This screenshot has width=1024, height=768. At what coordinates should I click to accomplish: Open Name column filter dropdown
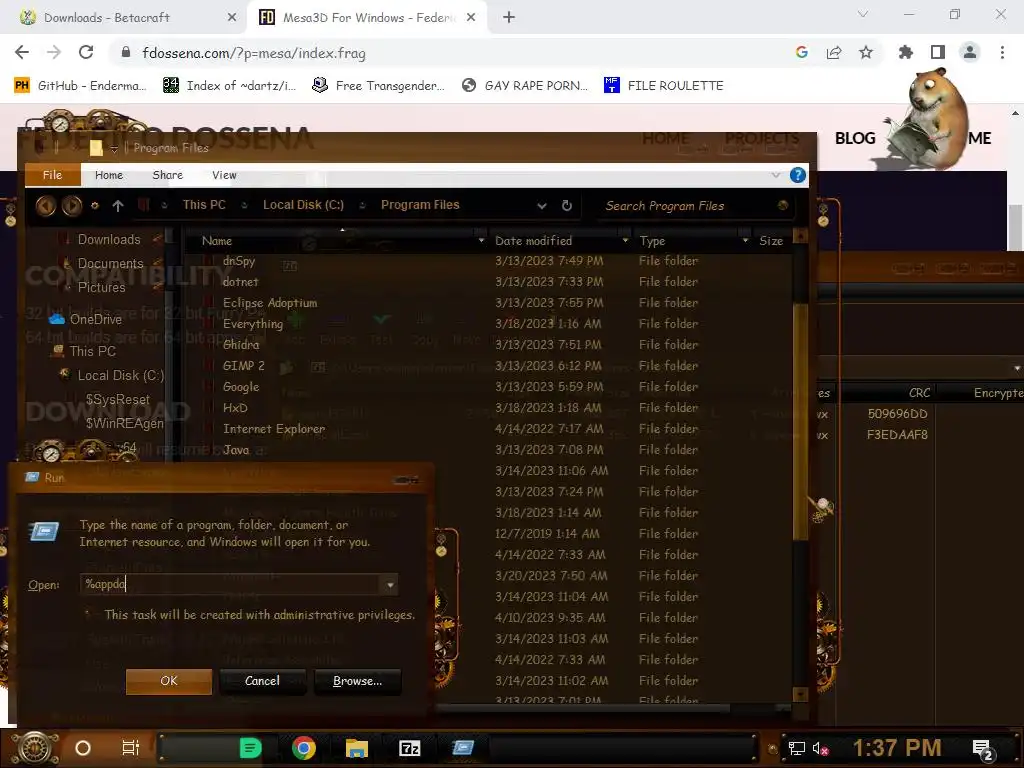pos(481,241)
